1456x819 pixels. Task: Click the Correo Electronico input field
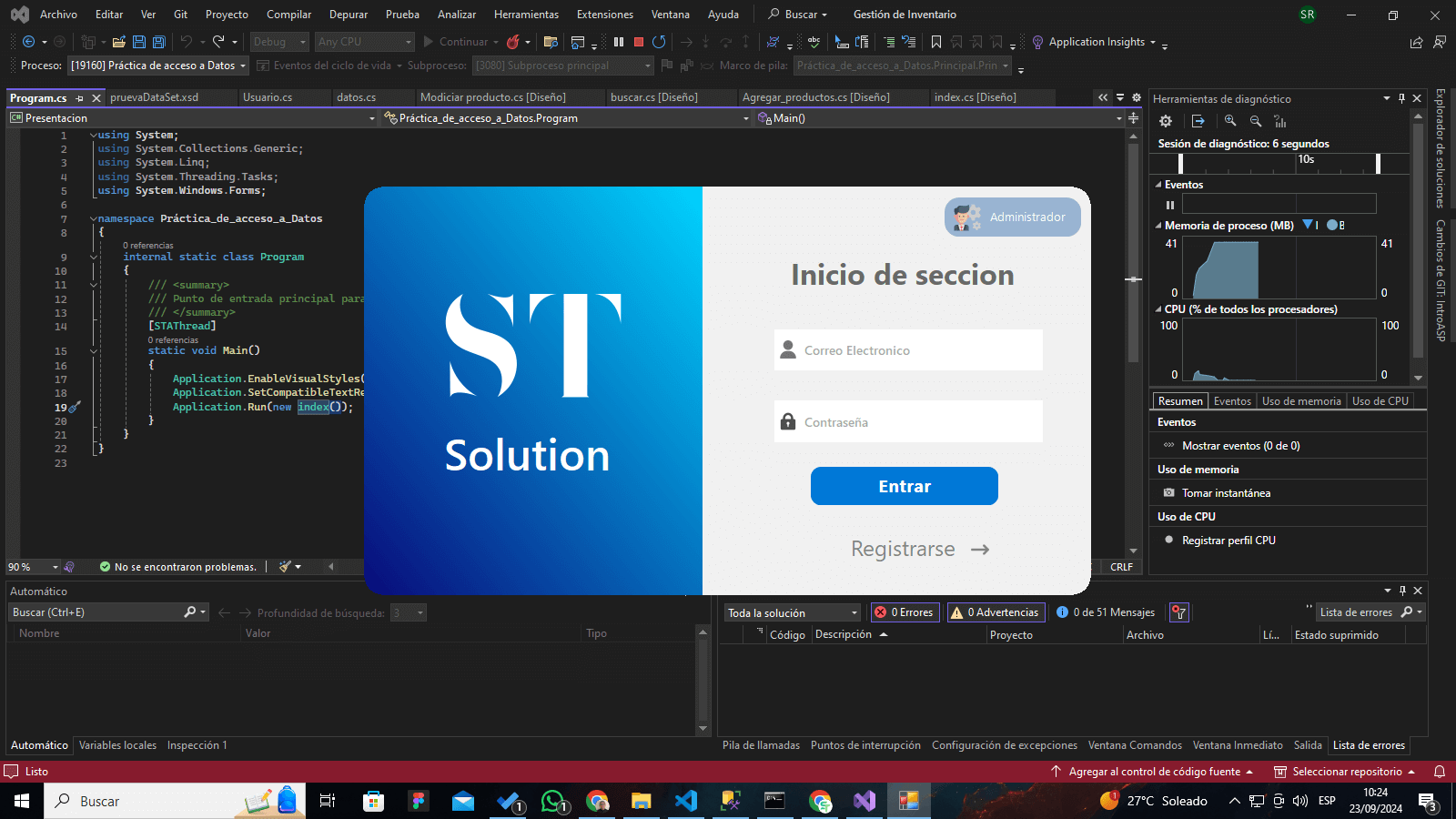click(x=908, y=349)
